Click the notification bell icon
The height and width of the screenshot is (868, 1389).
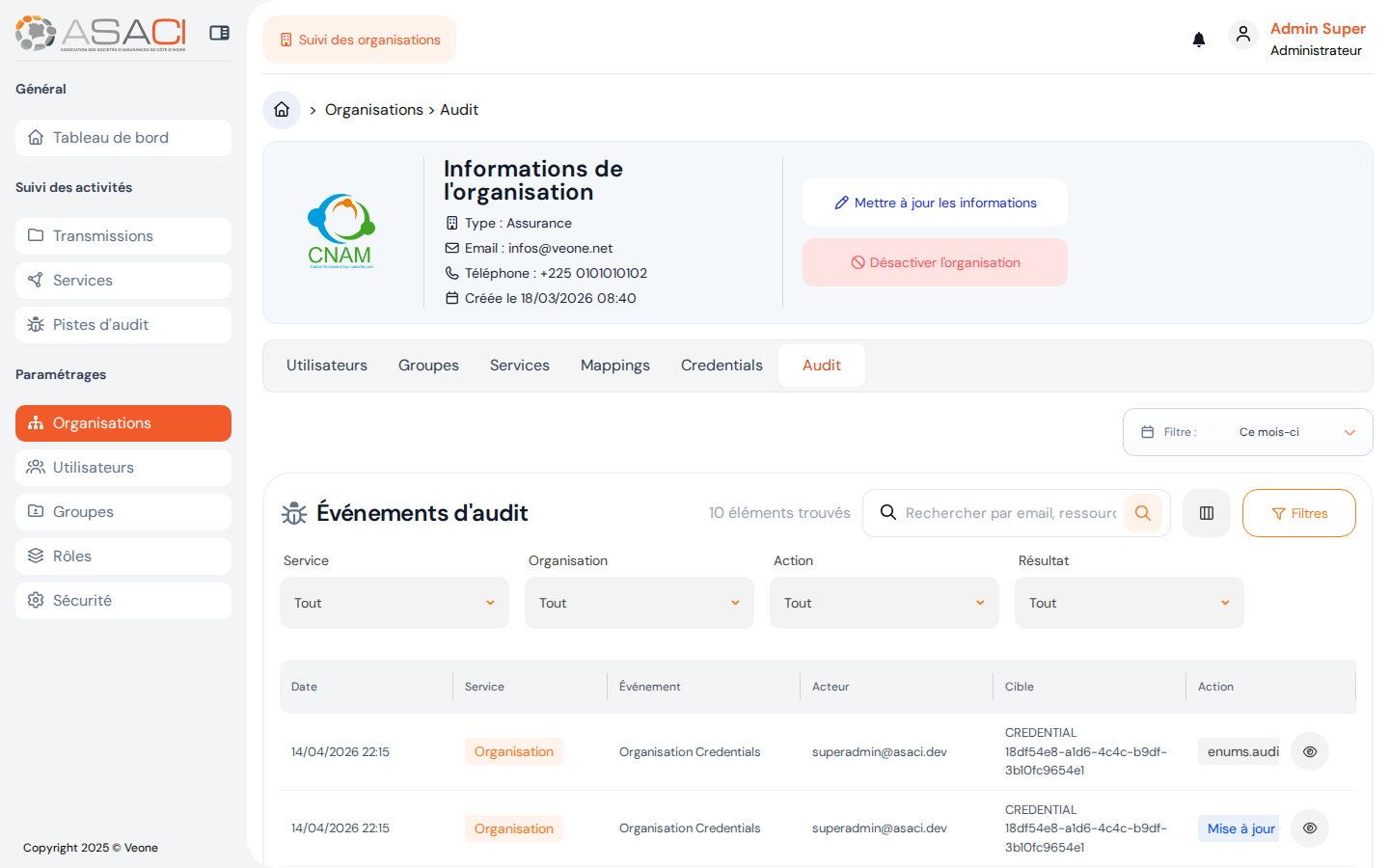1198,39
